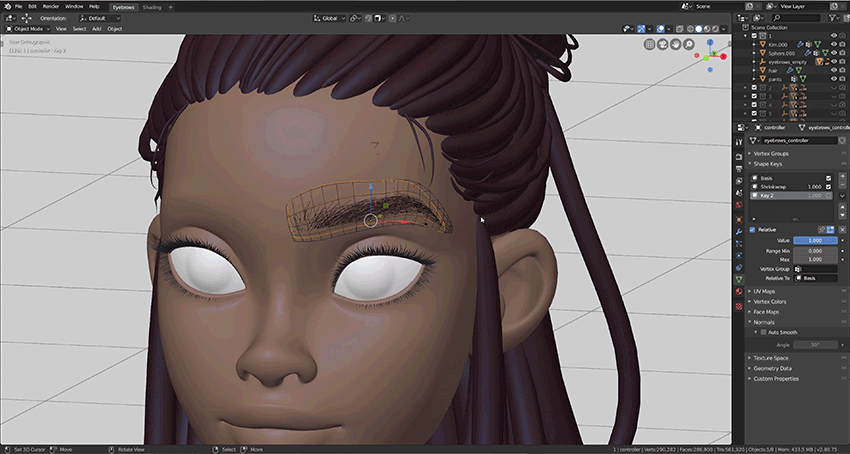Open the File menu

[x=19, y=7]
